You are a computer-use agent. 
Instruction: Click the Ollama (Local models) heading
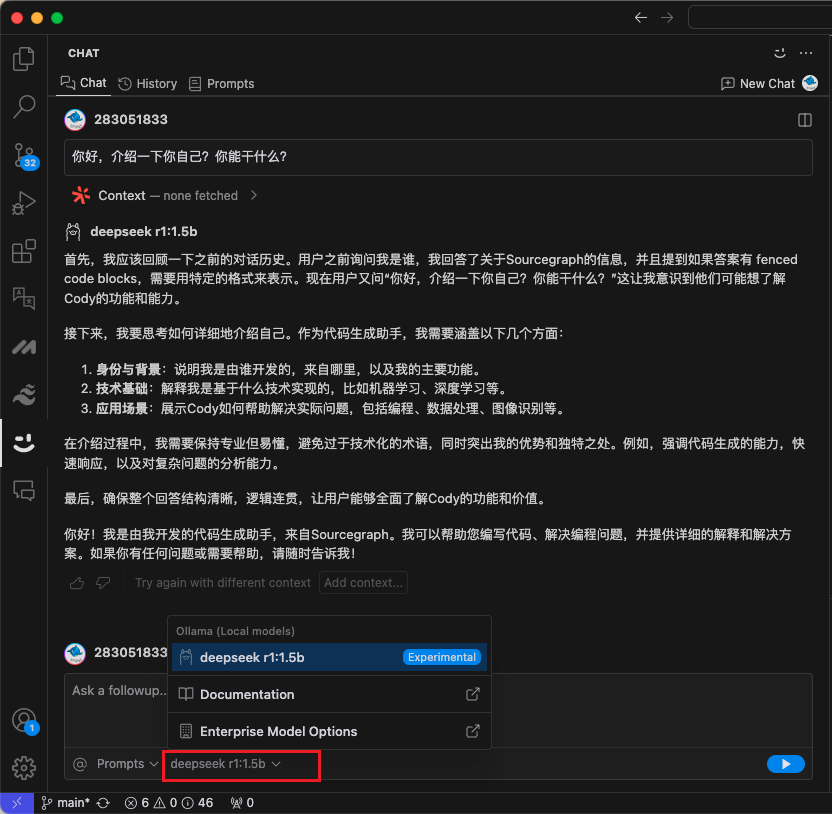tap(235, 631)
